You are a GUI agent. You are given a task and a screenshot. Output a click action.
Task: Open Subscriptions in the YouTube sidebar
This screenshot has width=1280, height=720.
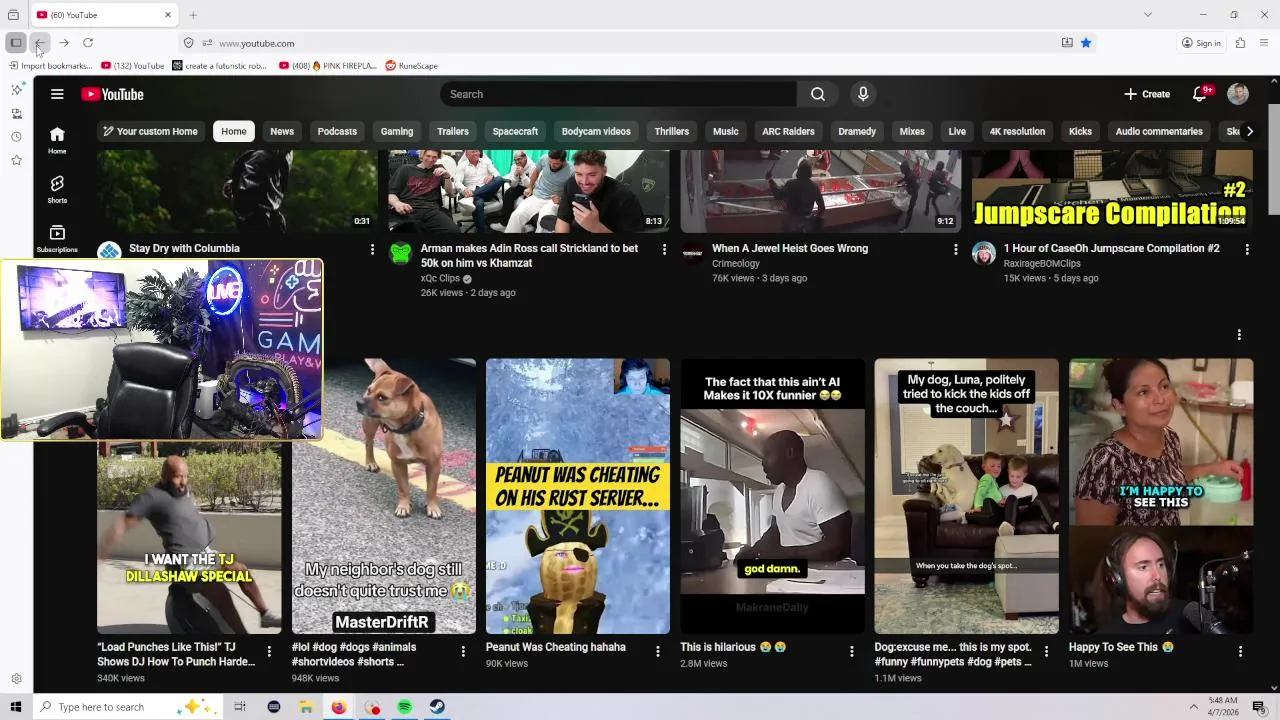(57, 238)
